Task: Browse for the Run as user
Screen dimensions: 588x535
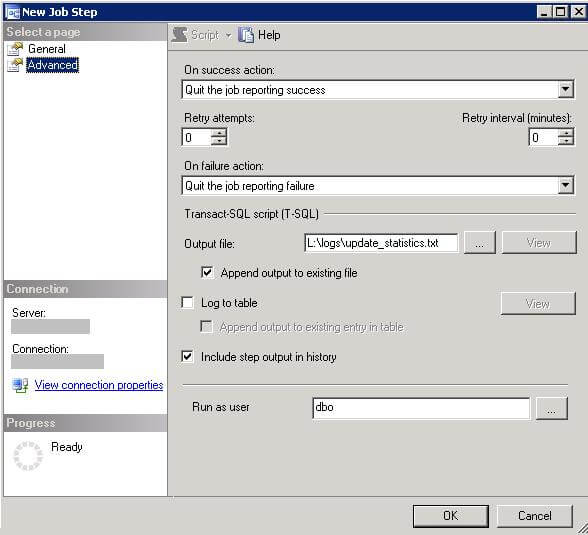Action: coord(552,408)
